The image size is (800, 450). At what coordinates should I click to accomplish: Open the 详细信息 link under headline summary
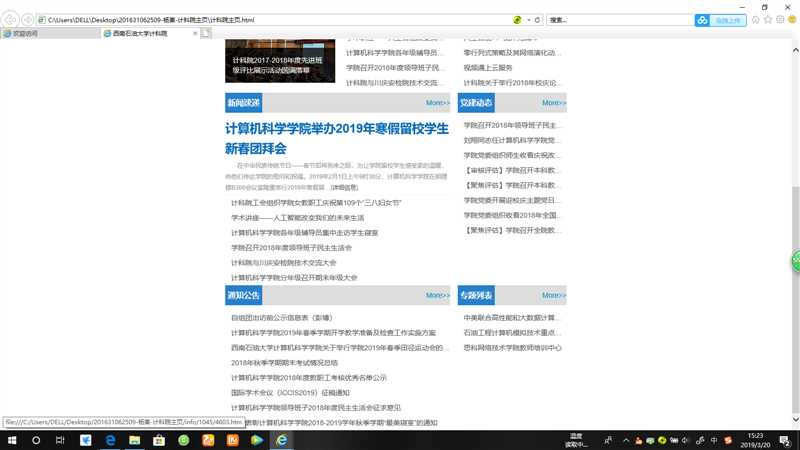coord(344,187)
